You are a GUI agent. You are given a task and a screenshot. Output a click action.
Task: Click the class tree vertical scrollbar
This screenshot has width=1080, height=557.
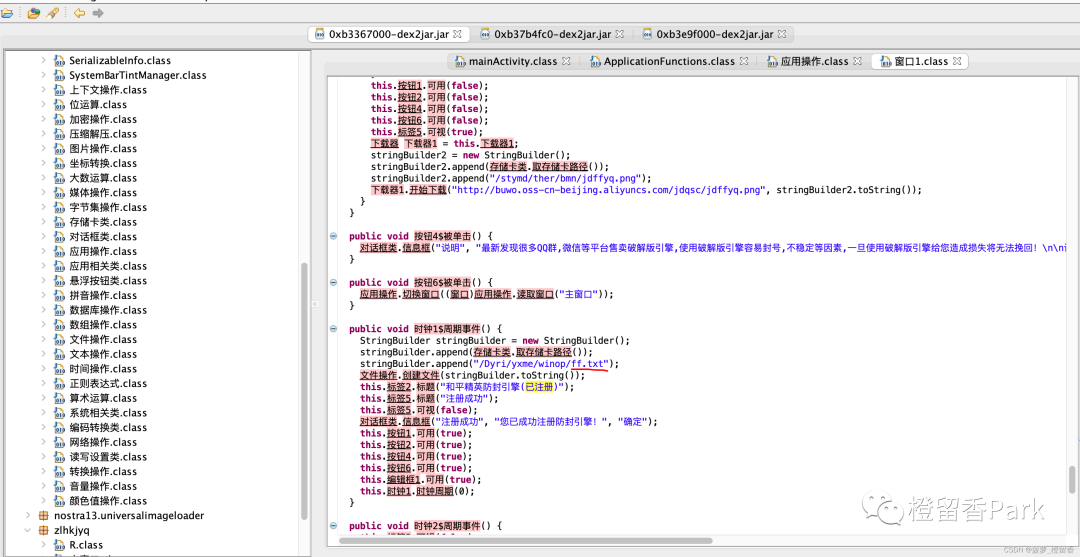(x=304, y=392)
